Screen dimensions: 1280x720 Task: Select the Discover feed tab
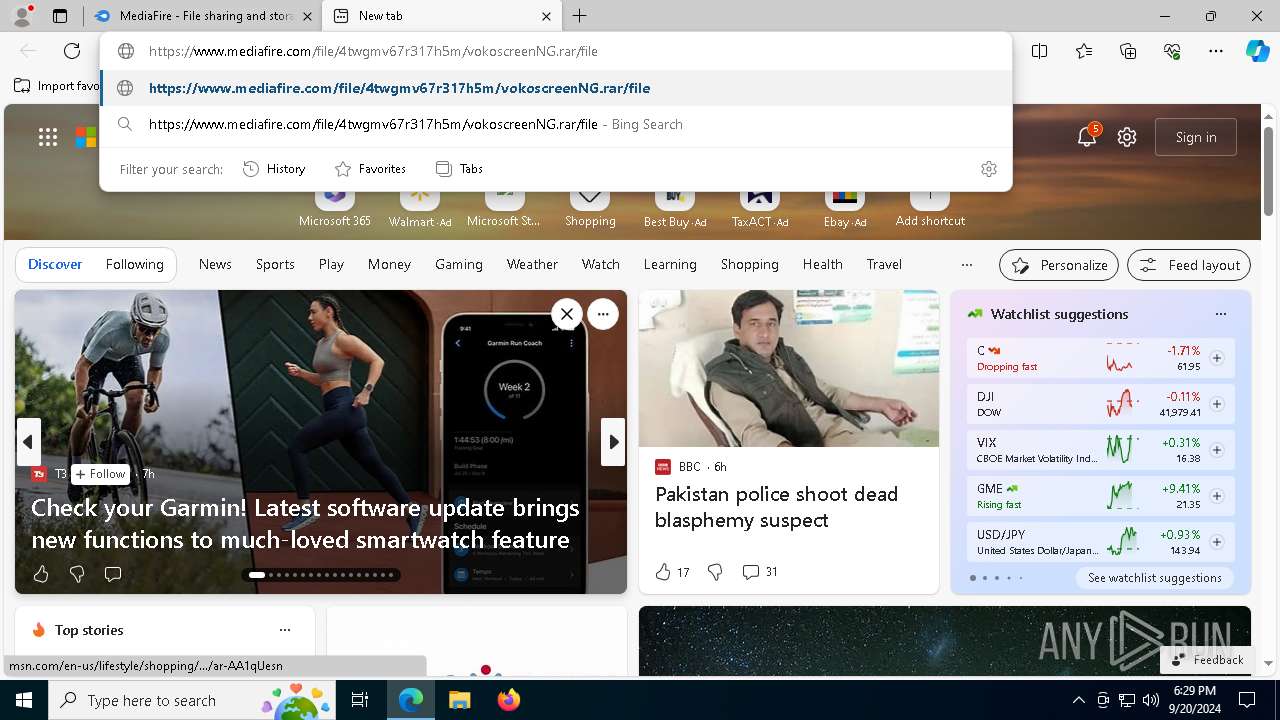coord(55,264)
